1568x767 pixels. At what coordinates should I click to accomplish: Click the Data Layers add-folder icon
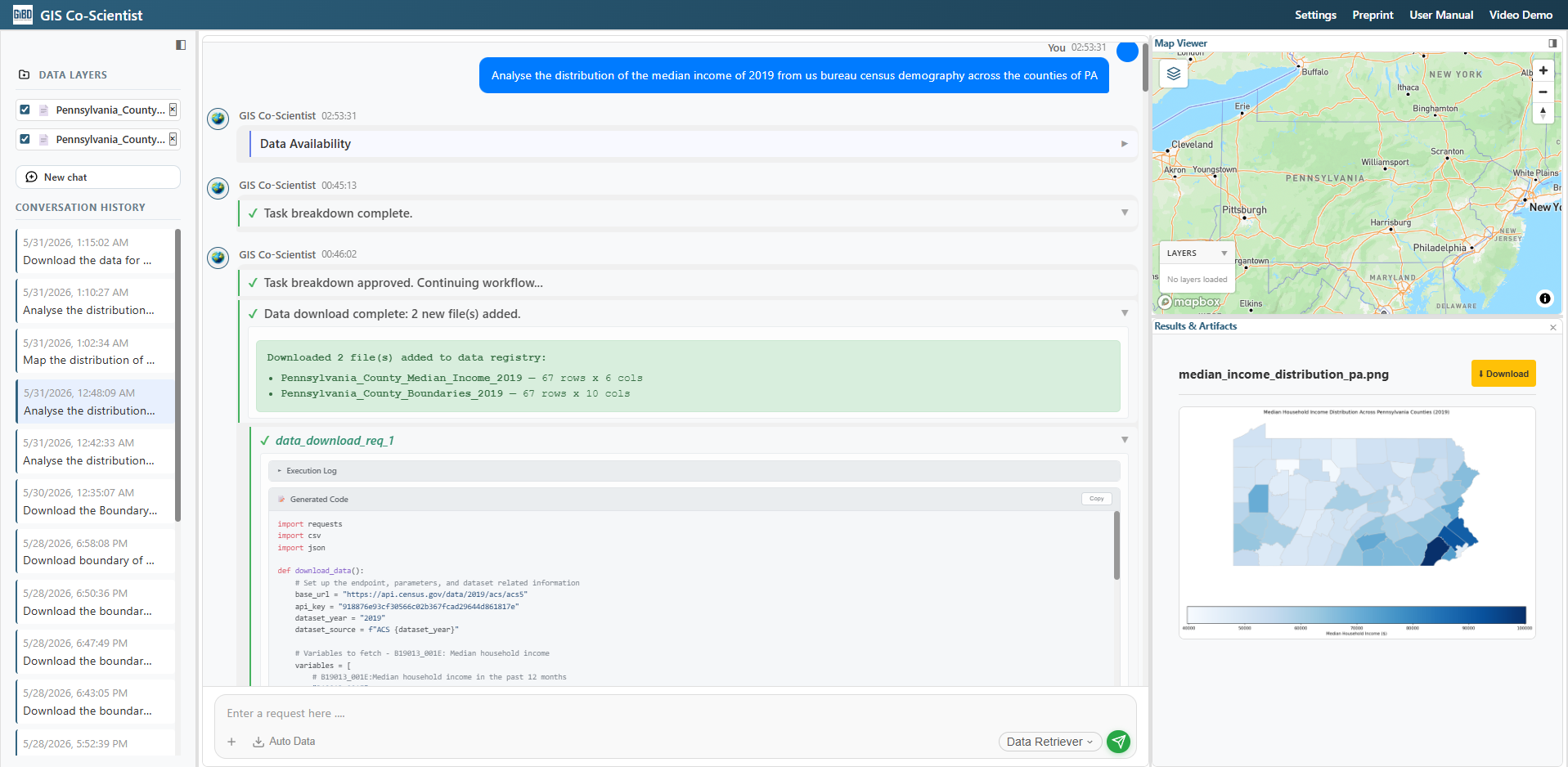point(25,74)
